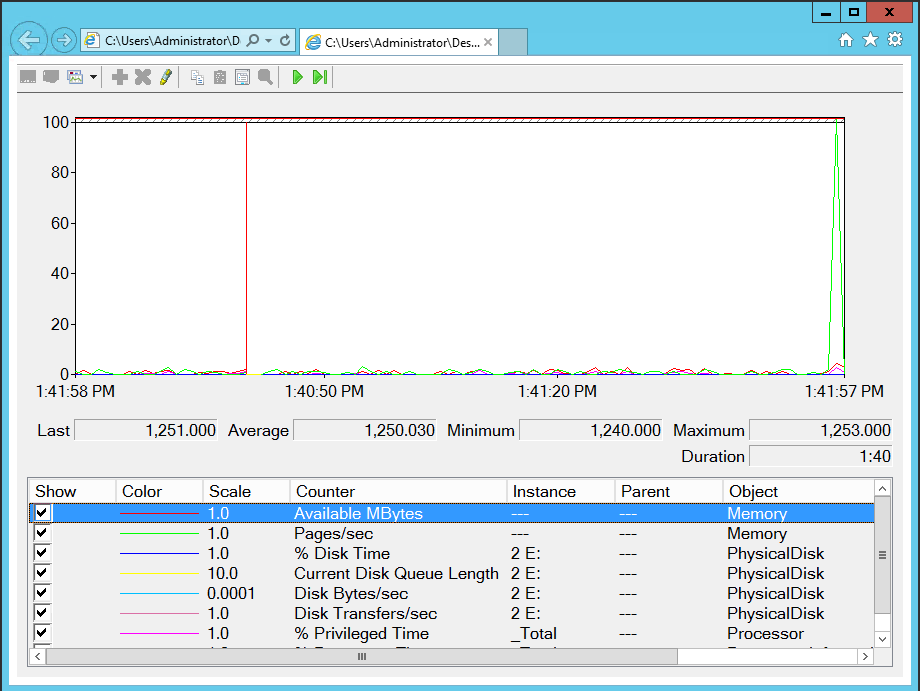Select the Disk Bytes/sec counter row

(x=452, y=593)
